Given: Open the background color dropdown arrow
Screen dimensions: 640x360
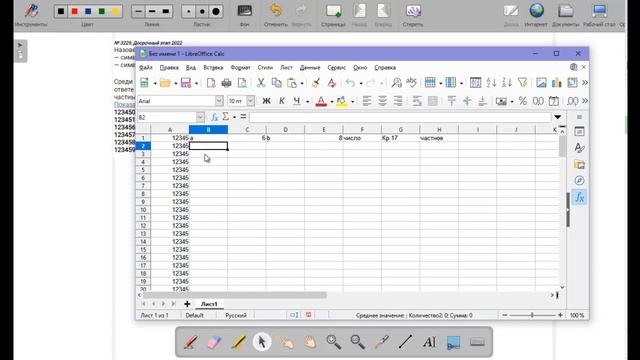Looking at the screenshot, I should point(352,102).
